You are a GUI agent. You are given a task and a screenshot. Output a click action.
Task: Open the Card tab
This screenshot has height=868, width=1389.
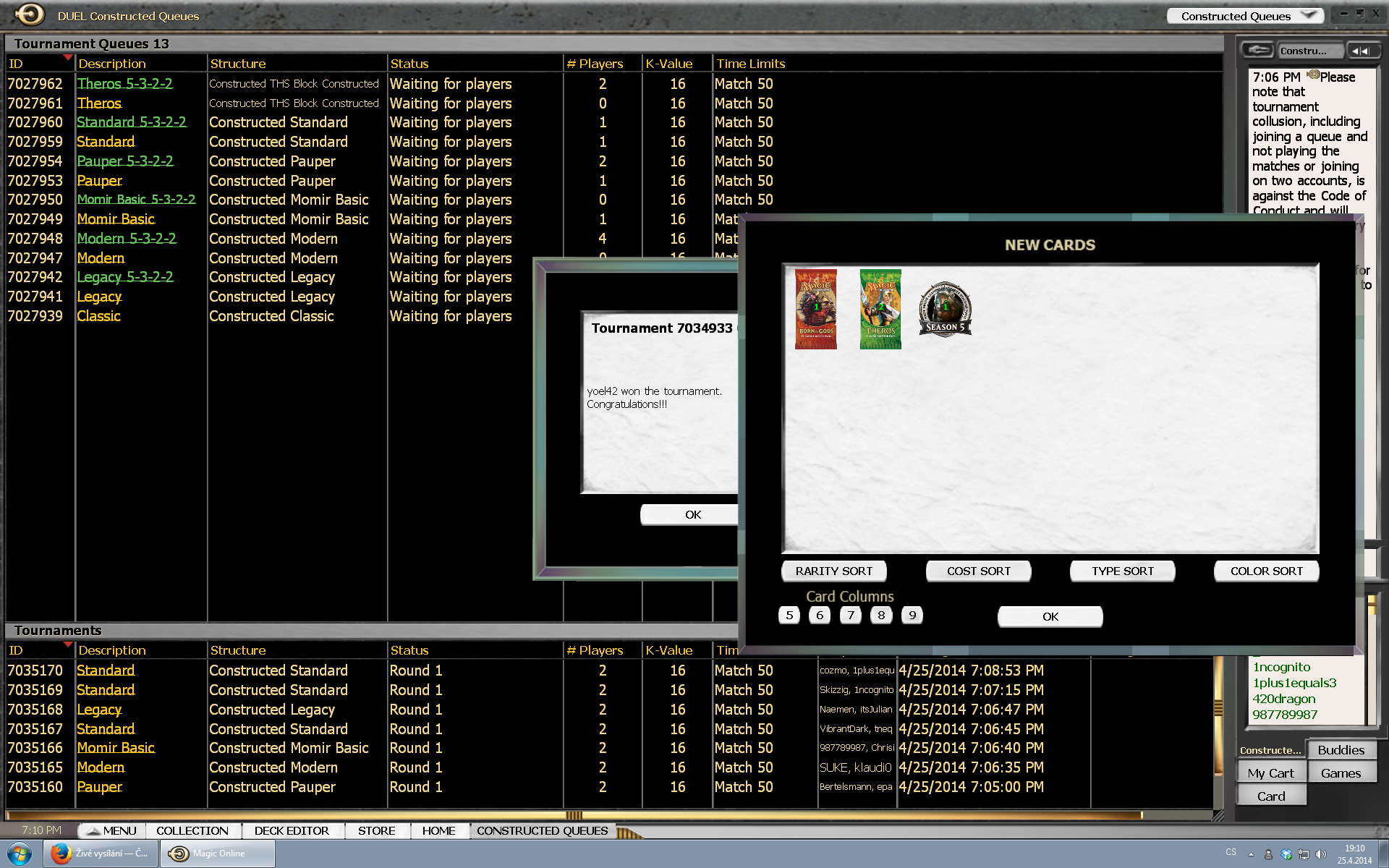pyautogui.click(x=1271, y=796)
